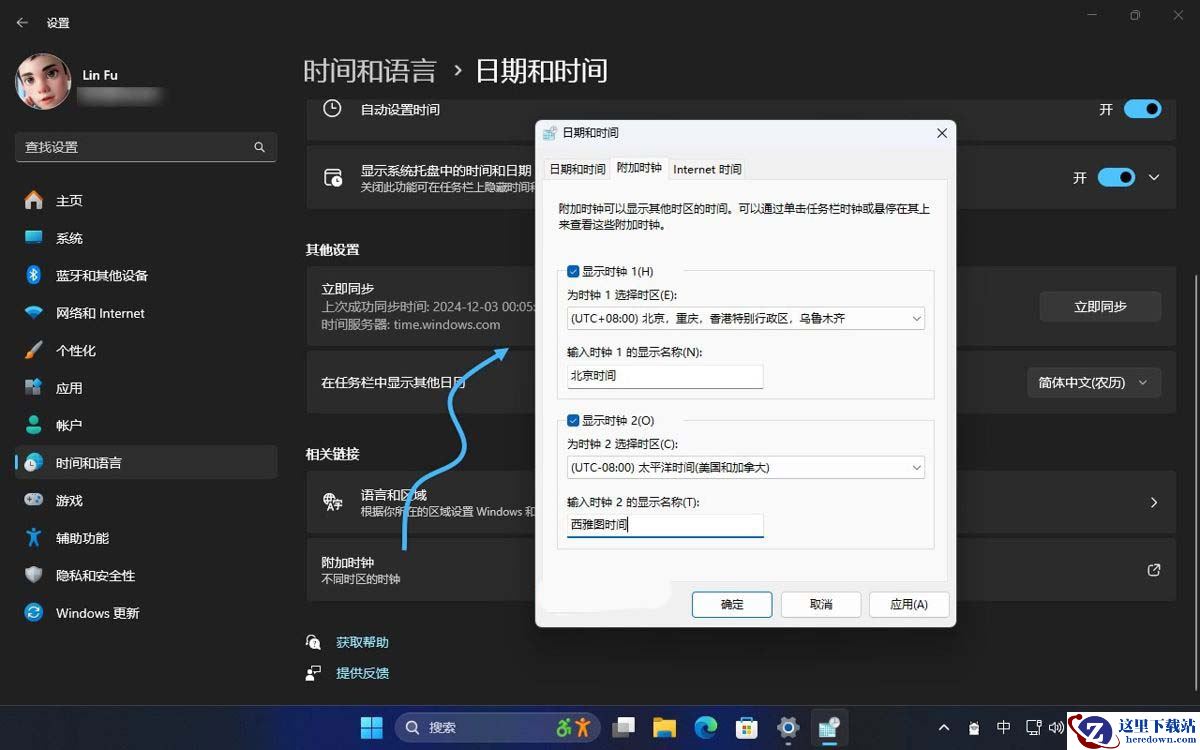
Task: Uncheck the 显示时钟 2 checkbox
Action: pos(573,421)
